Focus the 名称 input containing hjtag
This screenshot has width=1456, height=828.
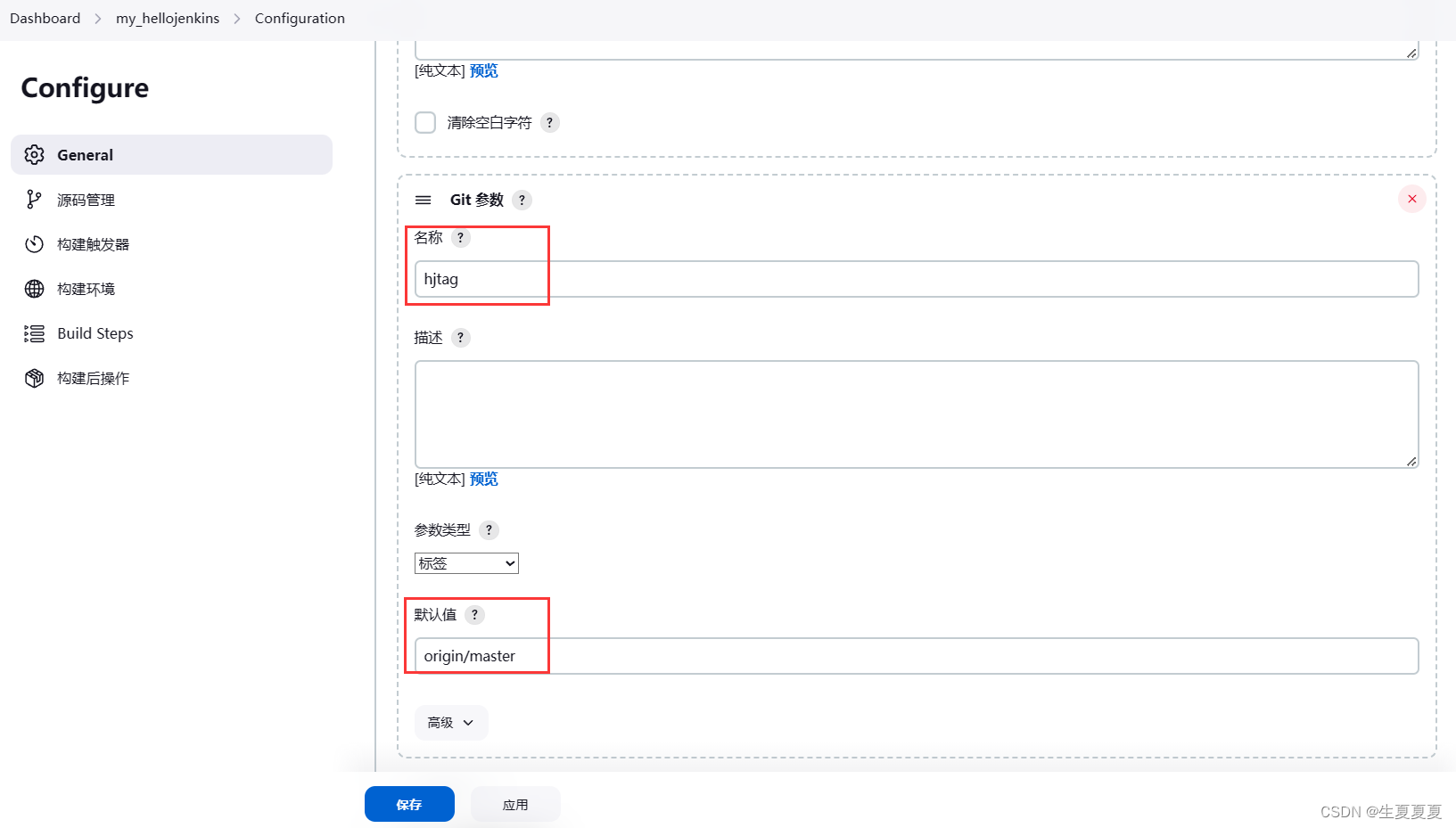click(x=917, y=279)
